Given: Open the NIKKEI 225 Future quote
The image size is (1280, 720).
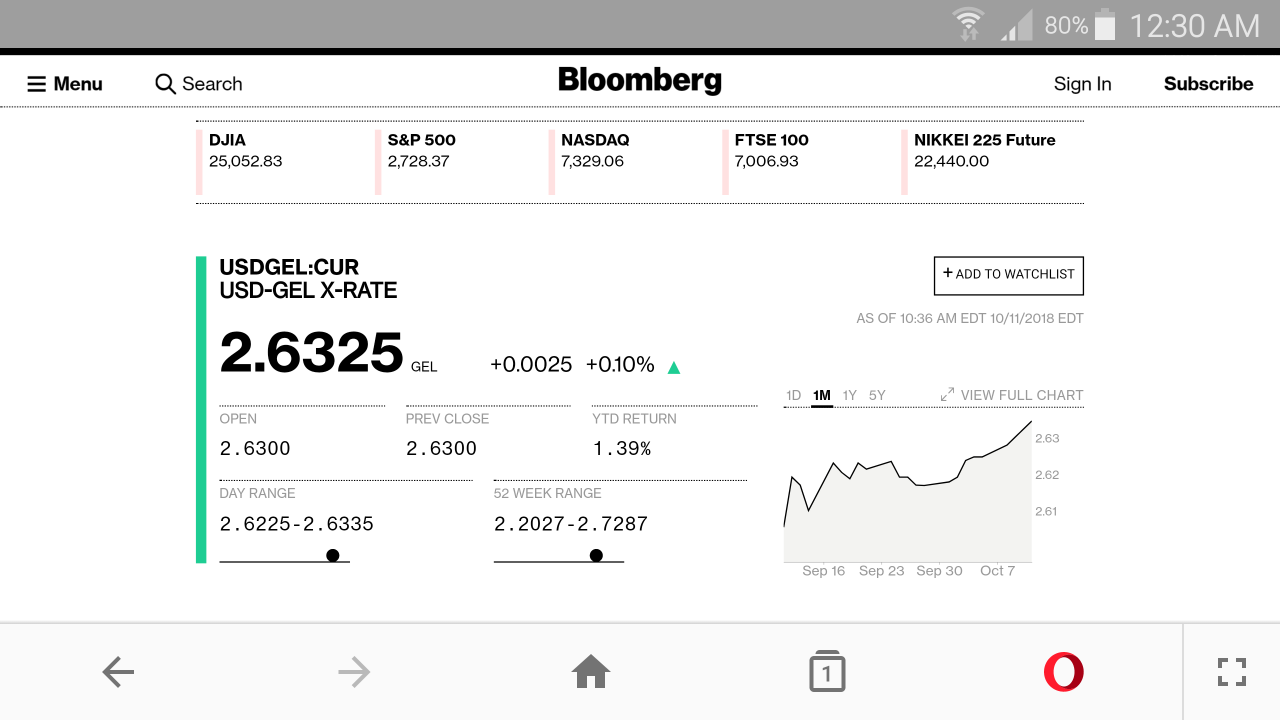Looking at the screenshot, I should (984, 150).
